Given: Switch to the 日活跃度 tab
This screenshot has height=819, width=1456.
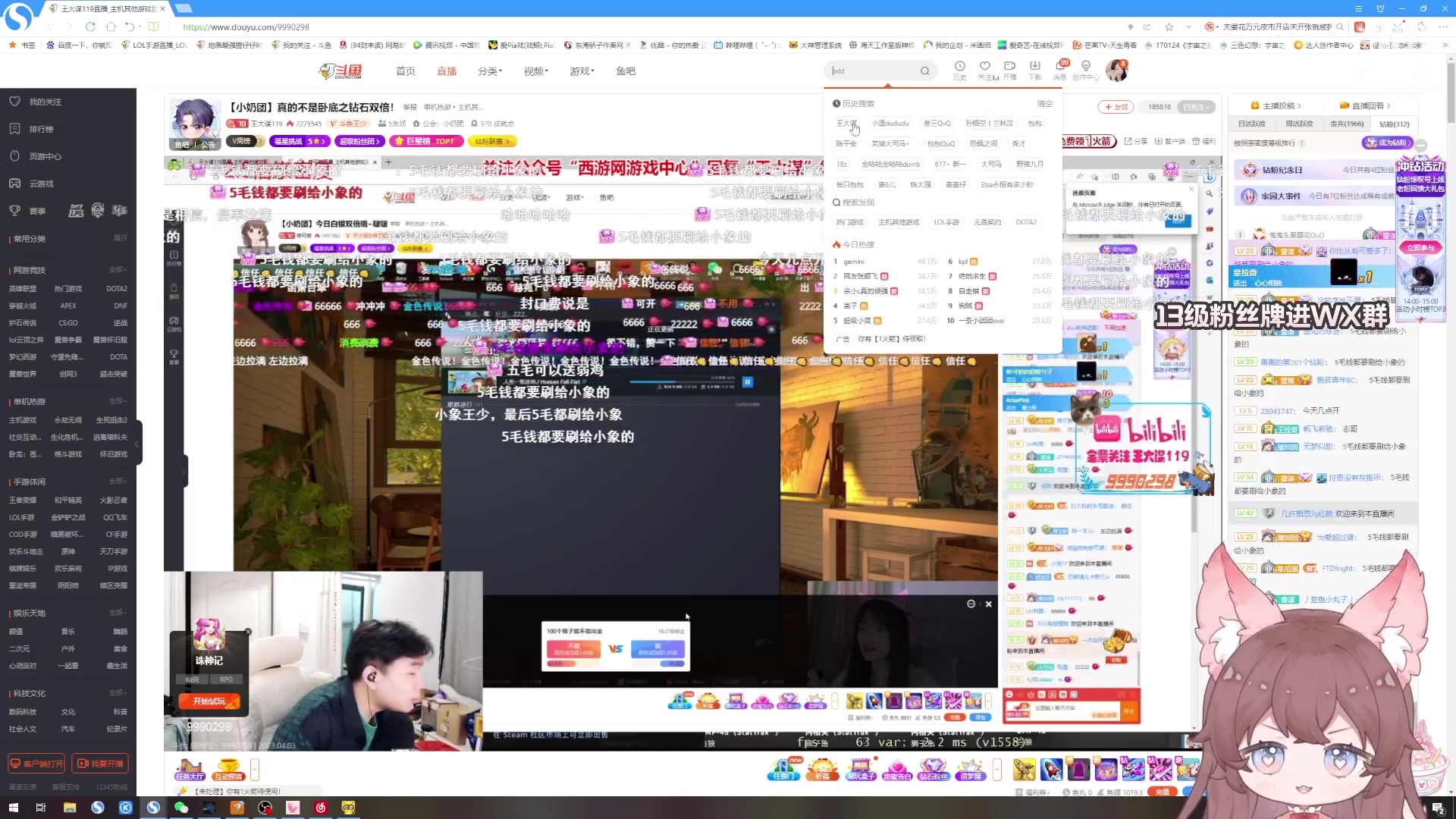Looking at the screenshot, I should [1252, 124].
